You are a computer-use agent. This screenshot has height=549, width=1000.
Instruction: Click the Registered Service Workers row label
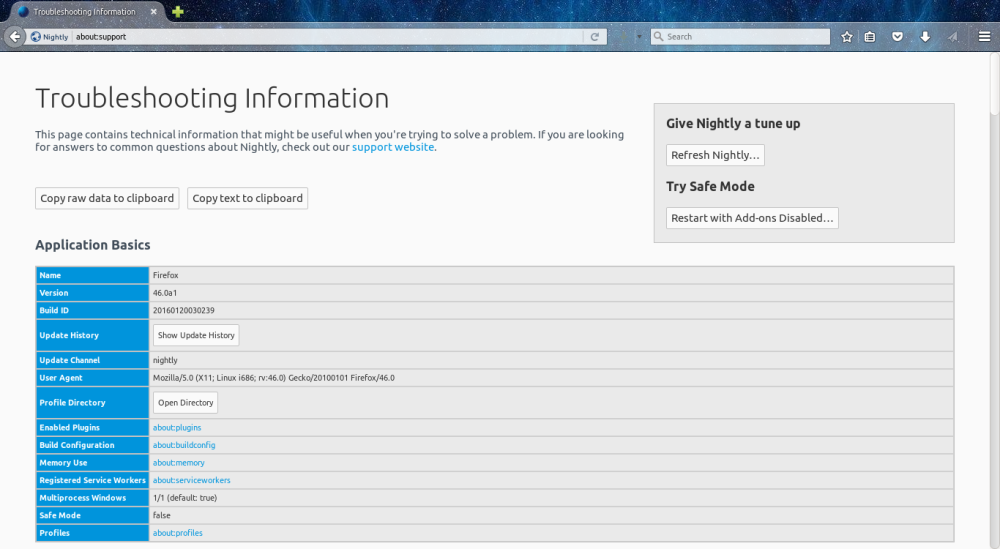(92, 480)
